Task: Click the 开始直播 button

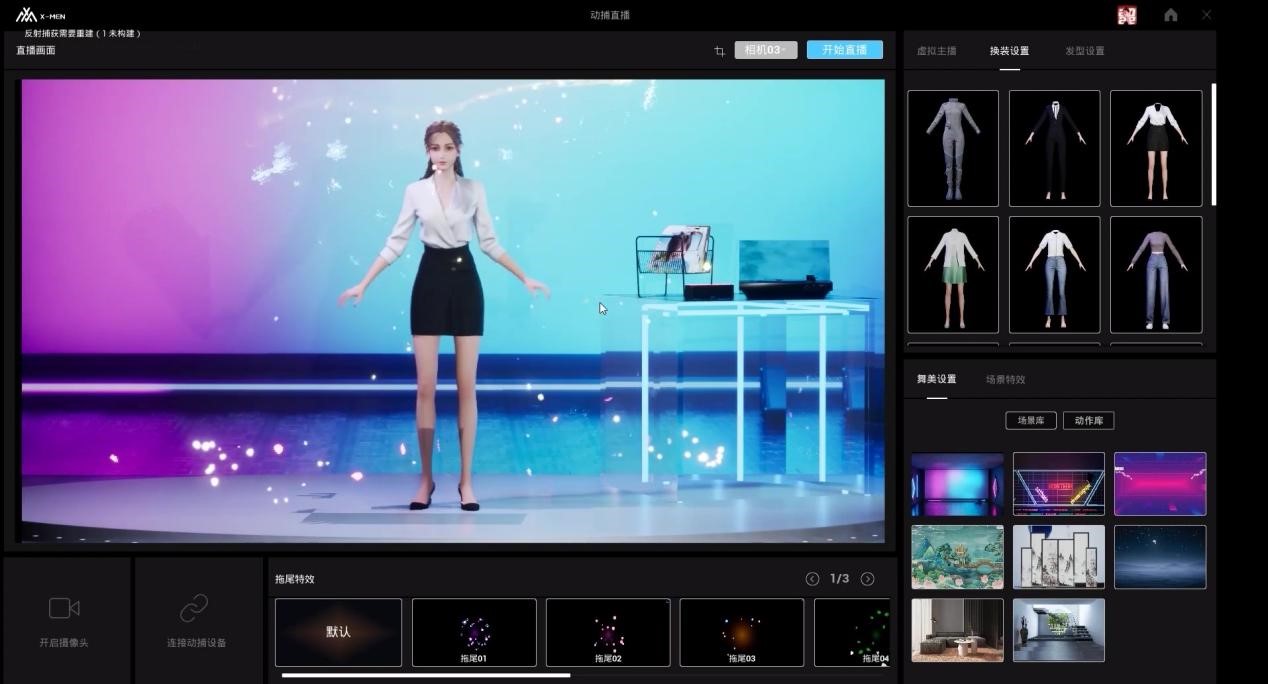Action: click(845, 50)
